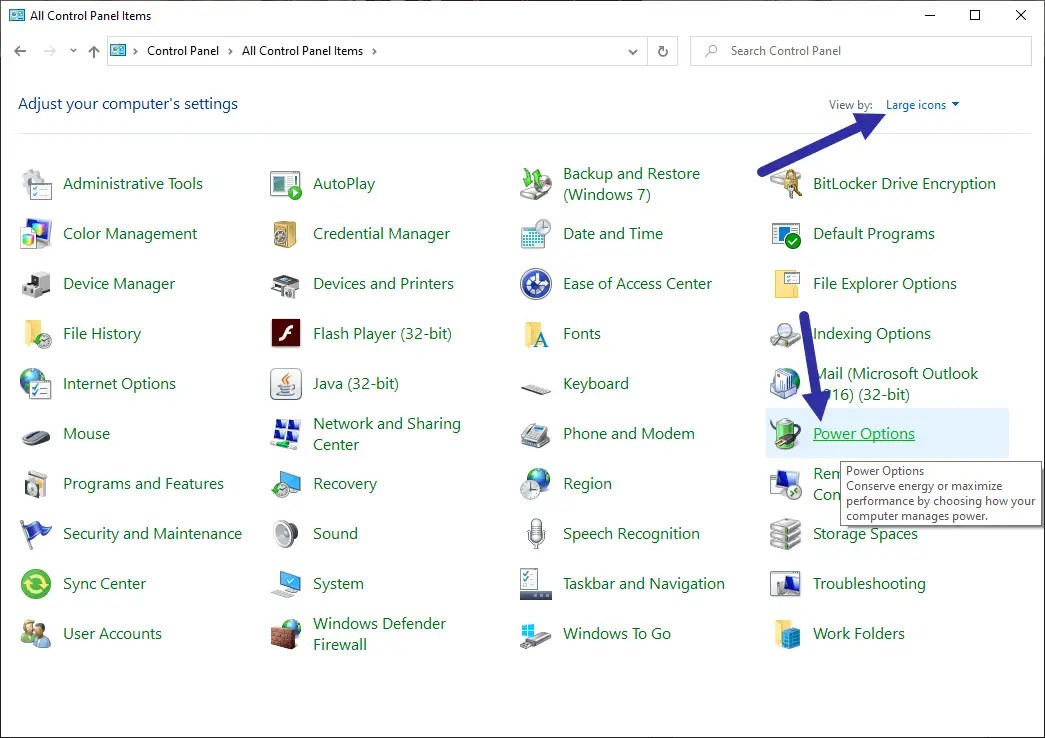Click Security and Maintenance flag icon
Screen dimensions: 1045x738
click(36, 534)
